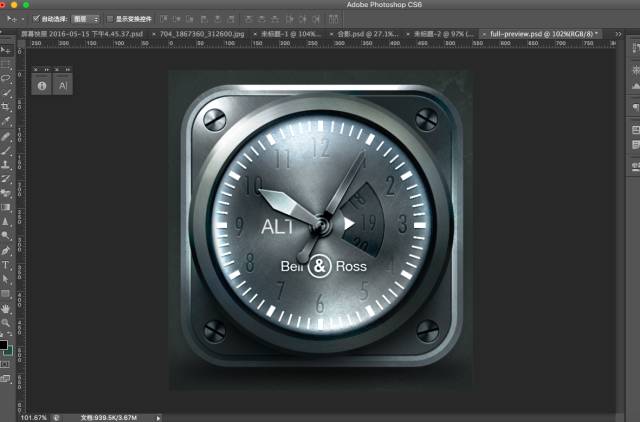This screenshot has height=422, width=640.
Task: Set the green background color swatch
Action: (10, 351)
